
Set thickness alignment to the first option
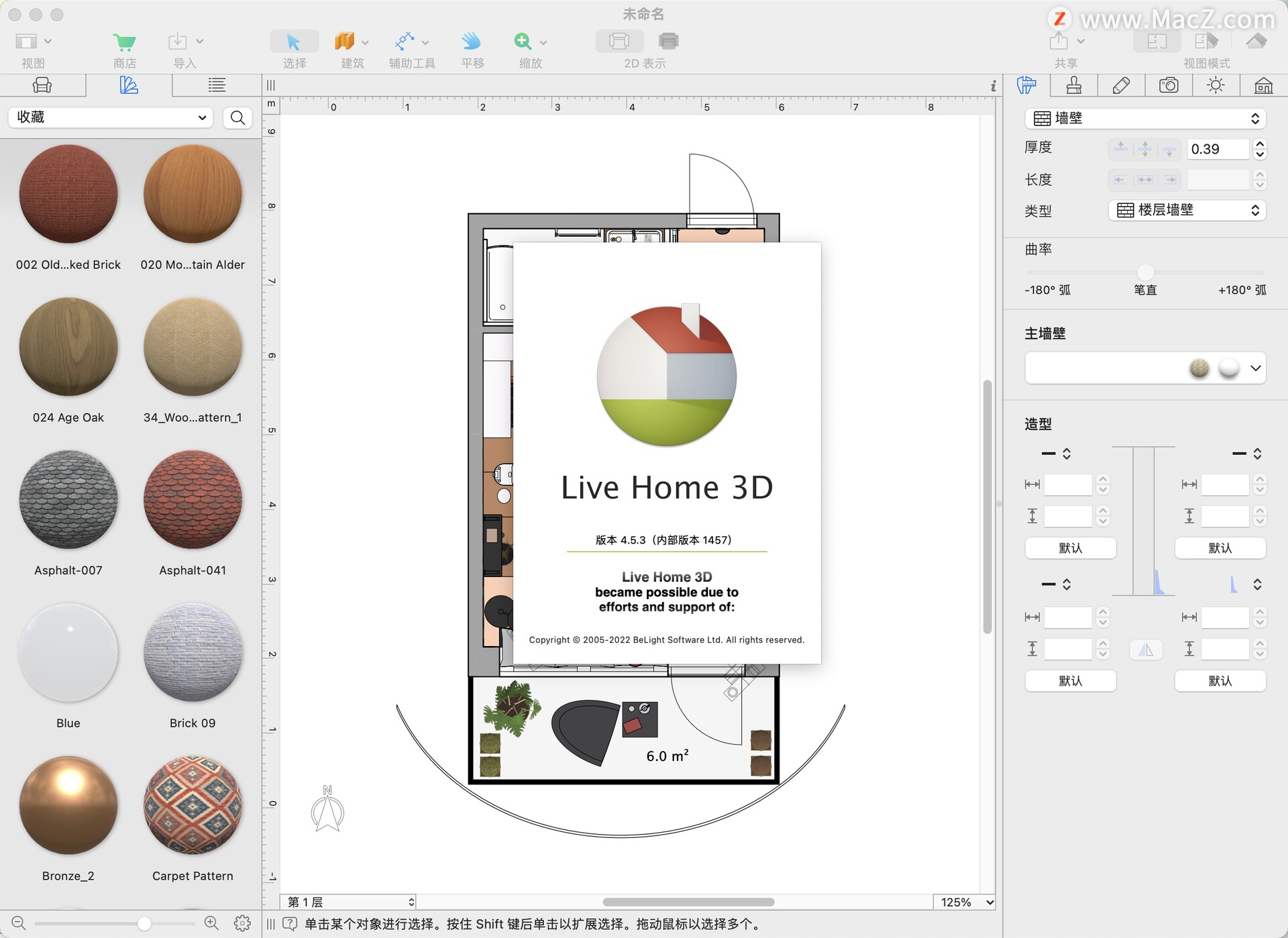pyautogui.click(x=1121, y=148)
